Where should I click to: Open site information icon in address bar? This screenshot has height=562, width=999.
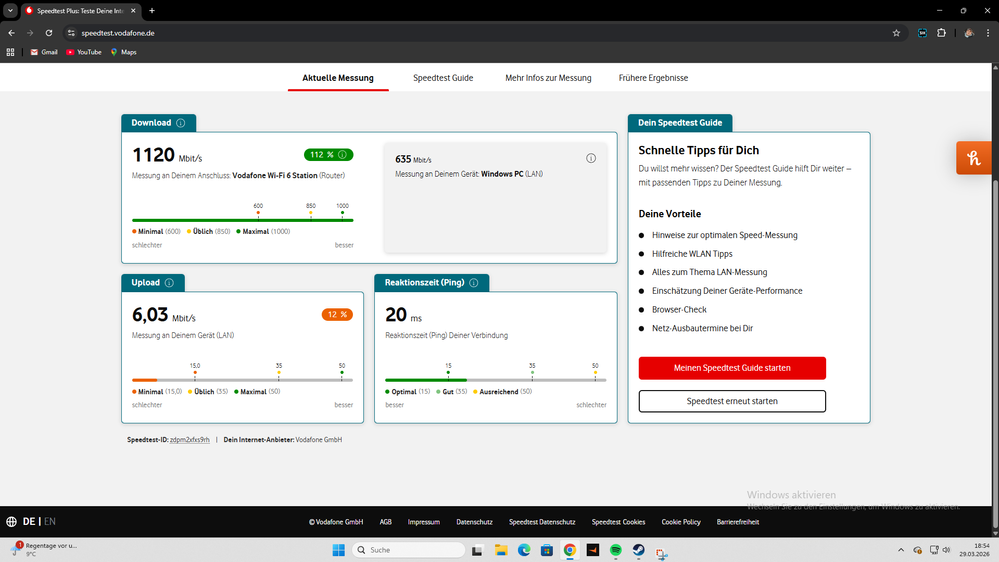pyautogui.click(x=71, y=33)
